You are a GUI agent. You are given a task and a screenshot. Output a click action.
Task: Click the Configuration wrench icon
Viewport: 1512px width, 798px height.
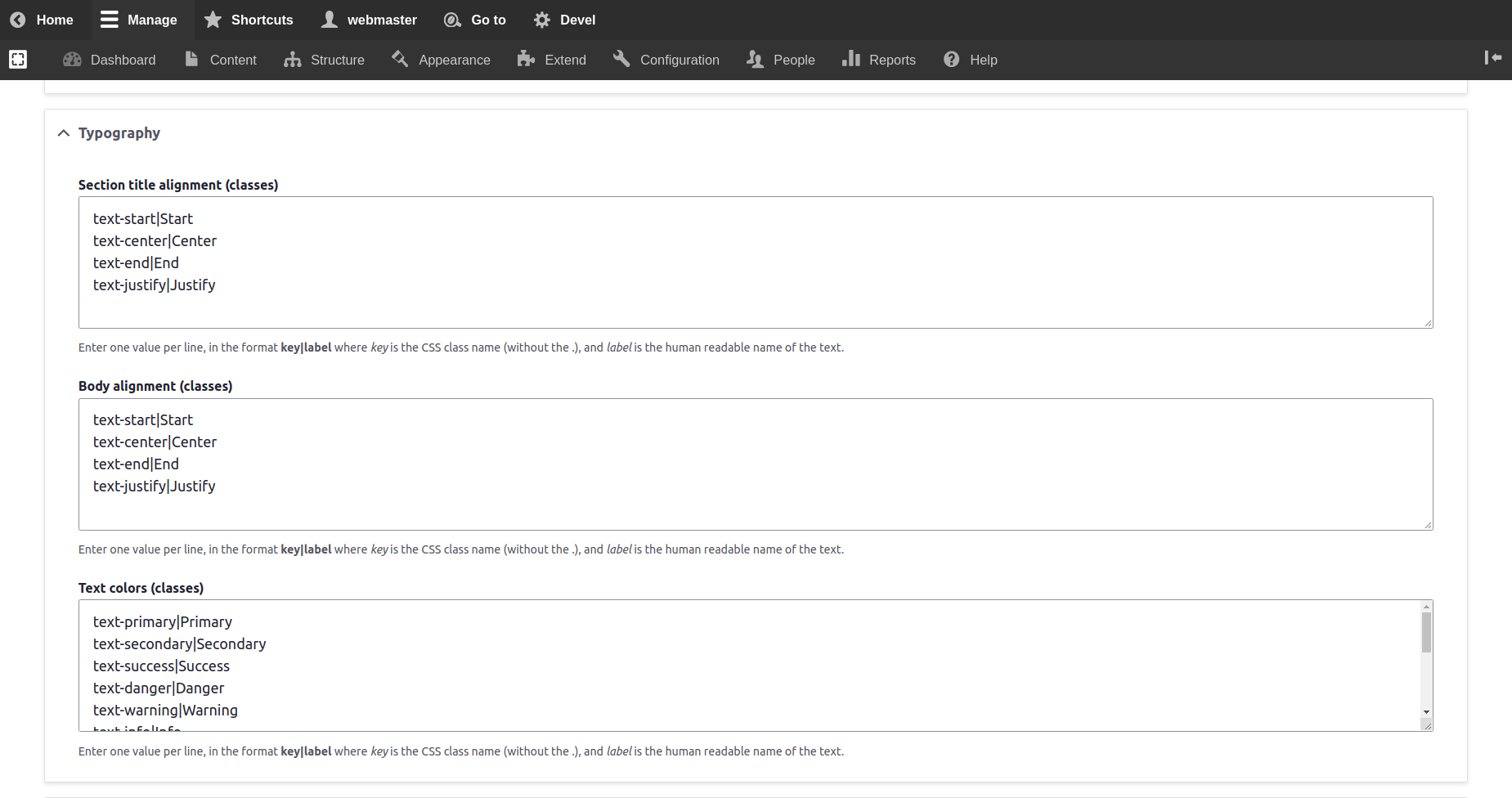621,59
